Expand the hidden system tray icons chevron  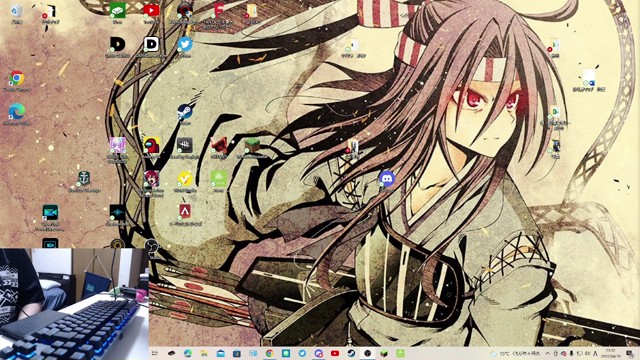coord(547,353)
